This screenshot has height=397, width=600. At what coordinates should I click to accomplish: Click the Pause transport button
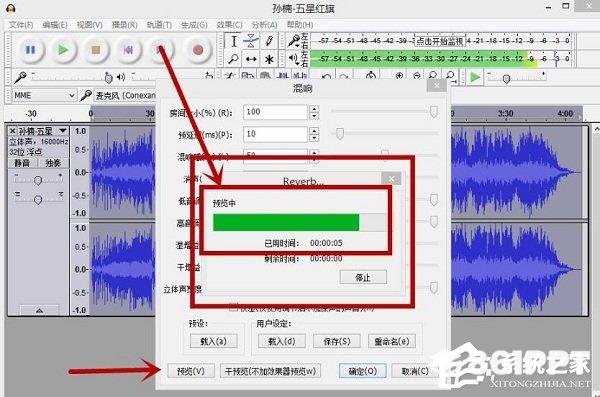pyautogui.click(x=30, y=50)
